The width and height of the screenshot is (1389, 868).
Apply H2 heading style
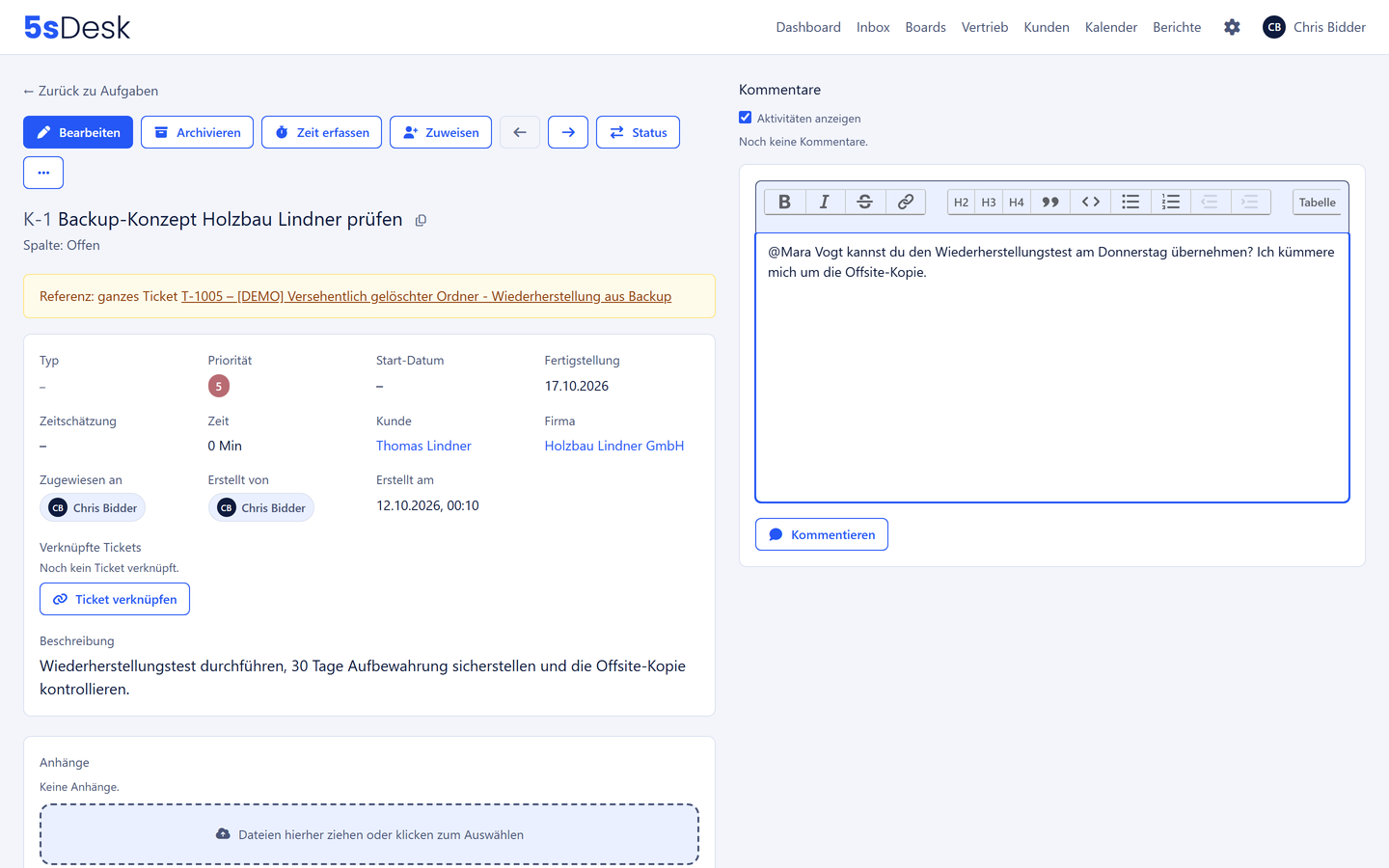coord(961,202)
